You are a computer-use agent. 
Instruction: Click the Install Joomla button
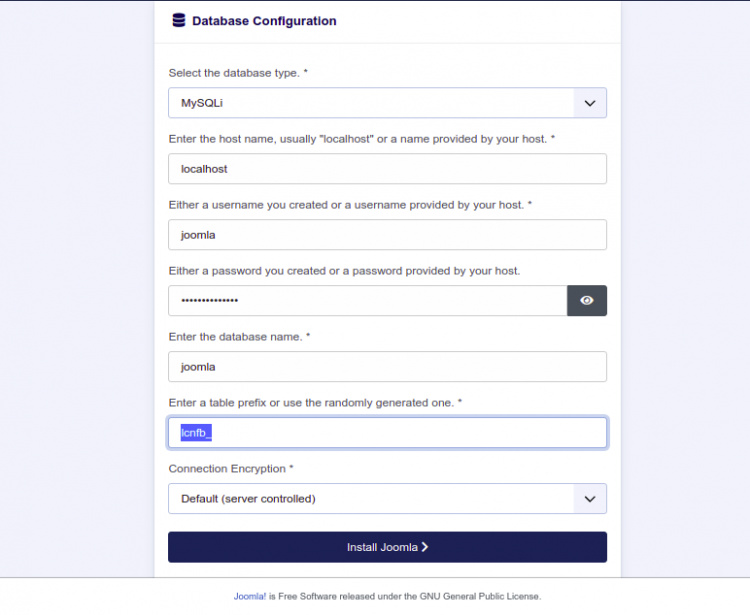pos(387,547)
